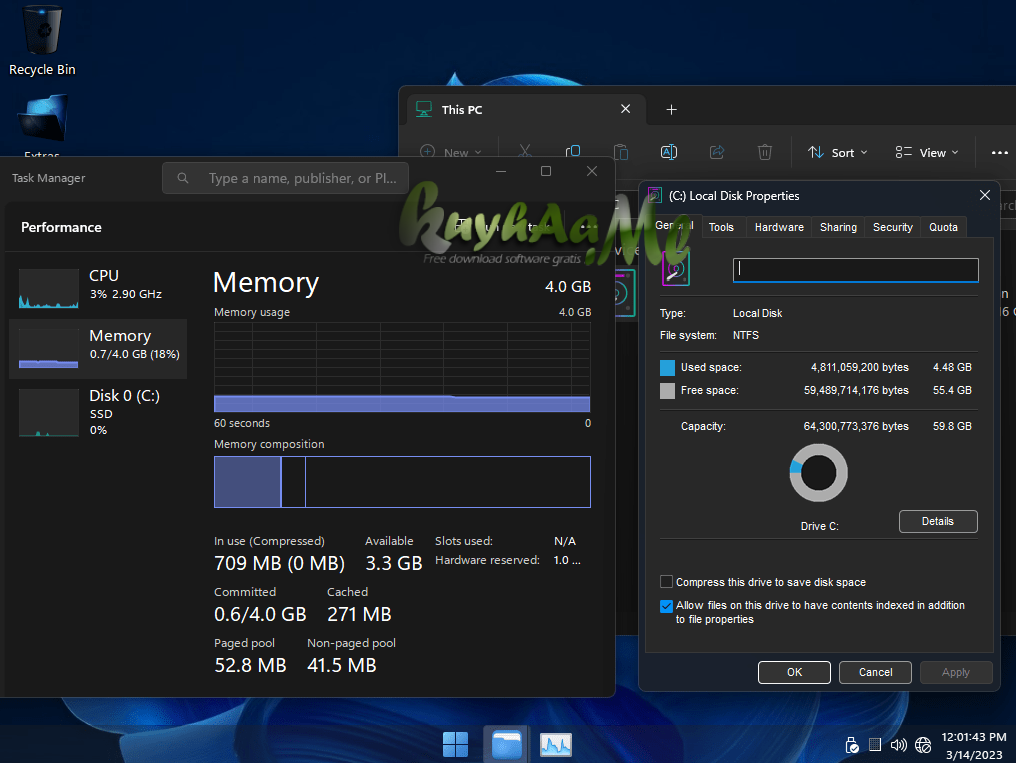Open the Recycle Bin desktop icon
Image resolution: width=1016 pixels, height=763 pixels.
[42, 40]
